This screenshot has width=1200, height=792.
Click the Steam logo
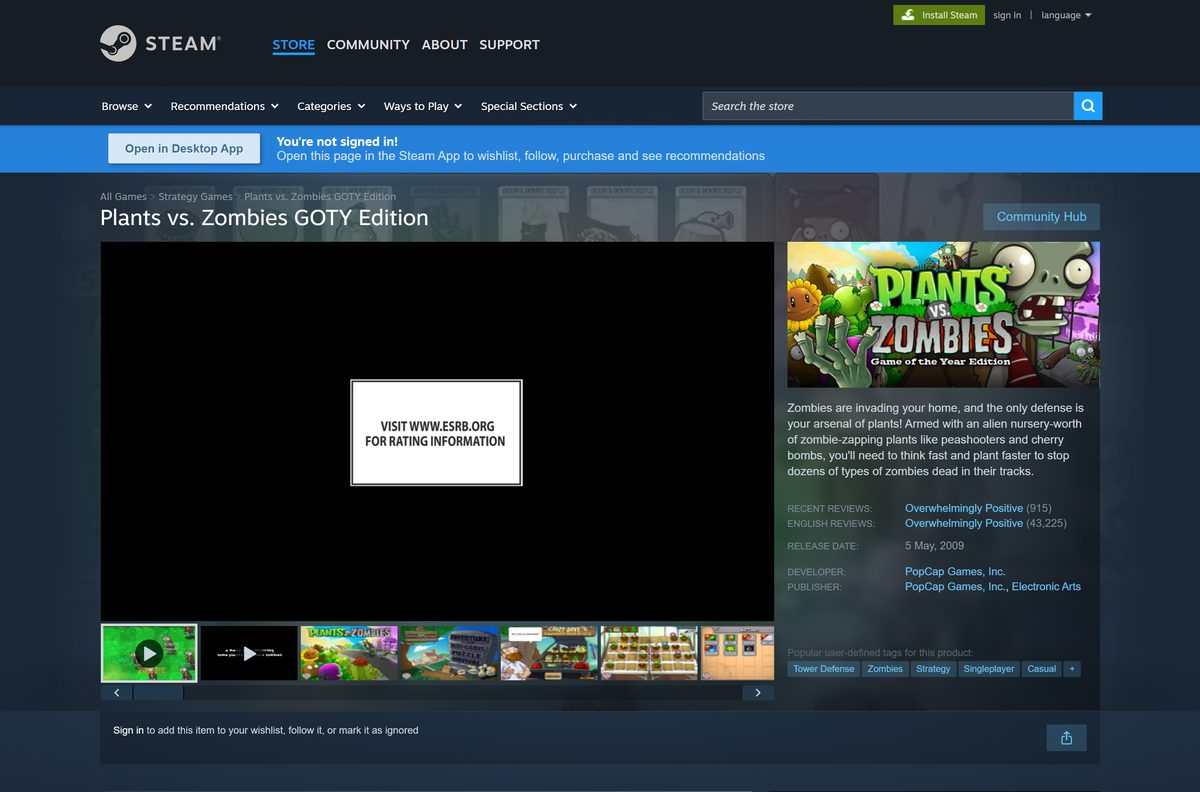click(160, 44)
